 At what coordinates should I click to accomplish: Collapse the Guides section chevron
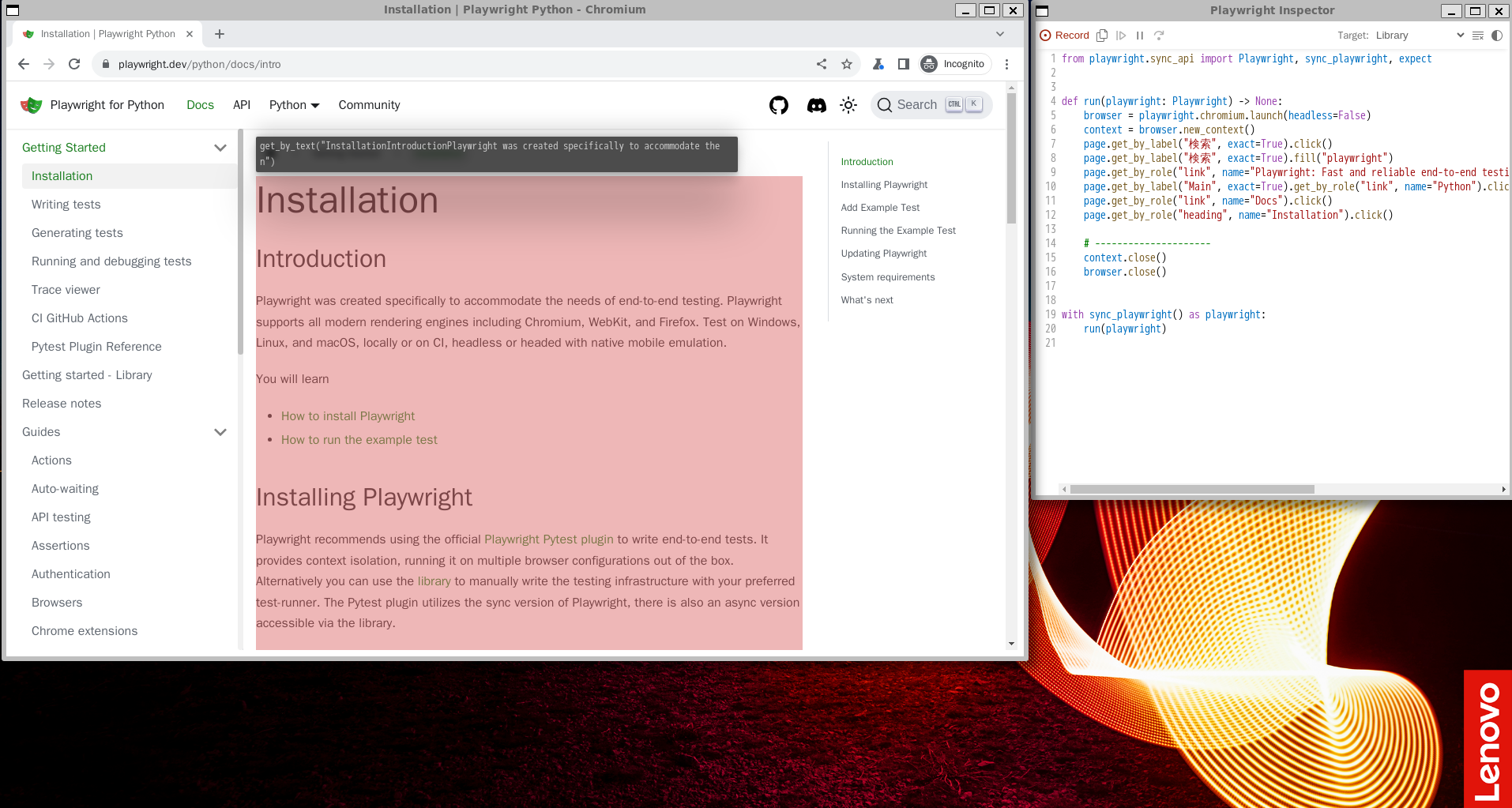click(220, 432)
